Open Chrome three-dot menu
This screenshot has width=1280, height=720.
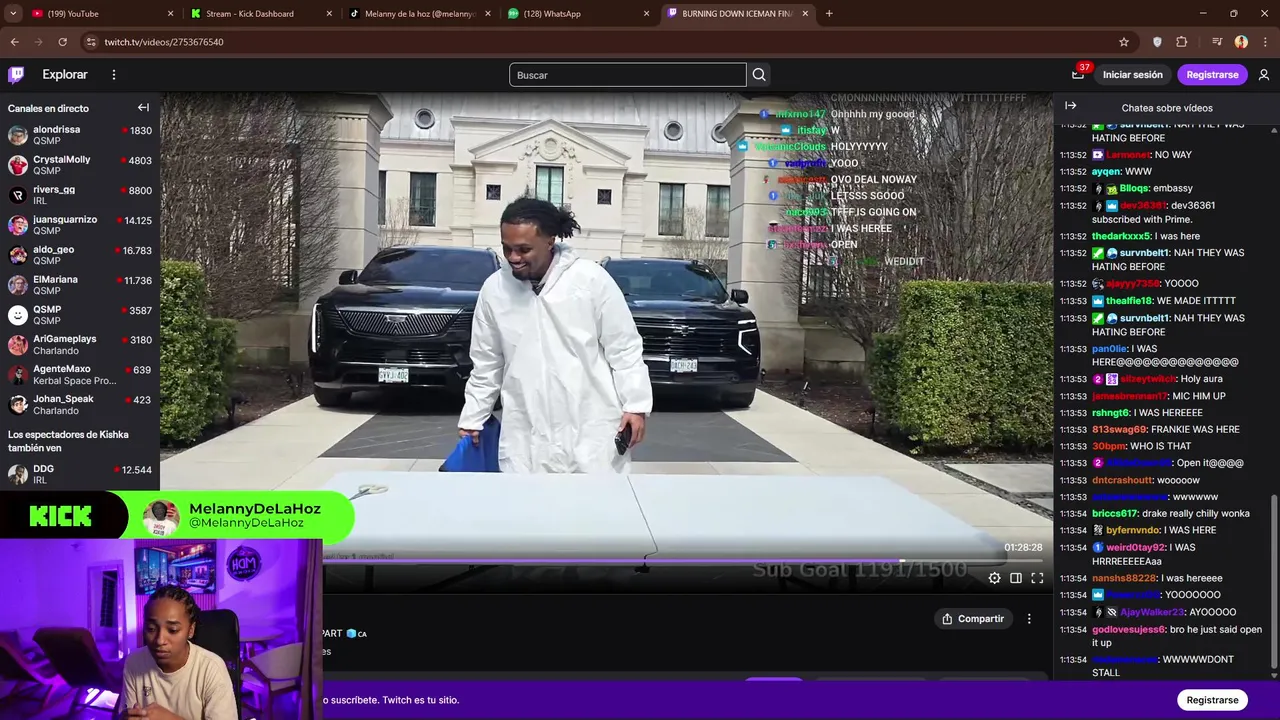(1264, 42)
